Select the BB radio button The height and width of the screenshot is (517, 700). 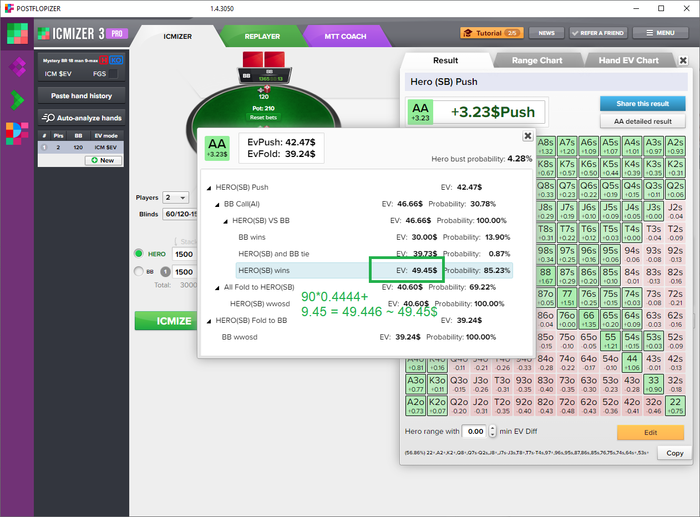tap(138, 271)
